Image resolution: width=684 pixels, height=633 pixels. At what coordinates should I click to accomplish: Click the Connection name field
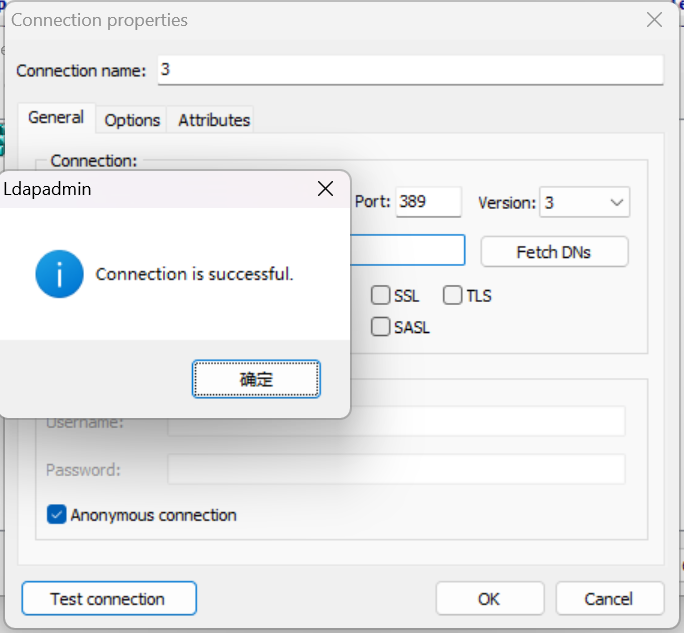(410, 70)
